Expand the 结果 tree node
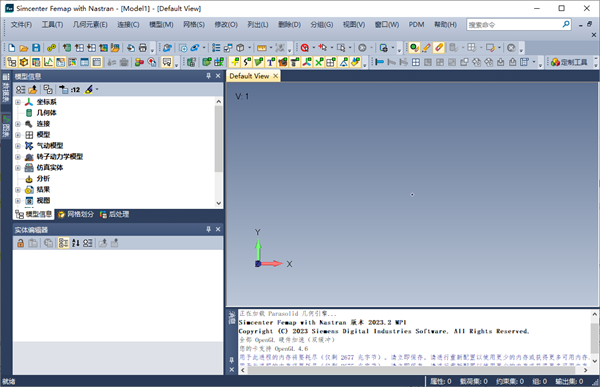The width and height of the screenshot is (600, 387). pos(18,190)
